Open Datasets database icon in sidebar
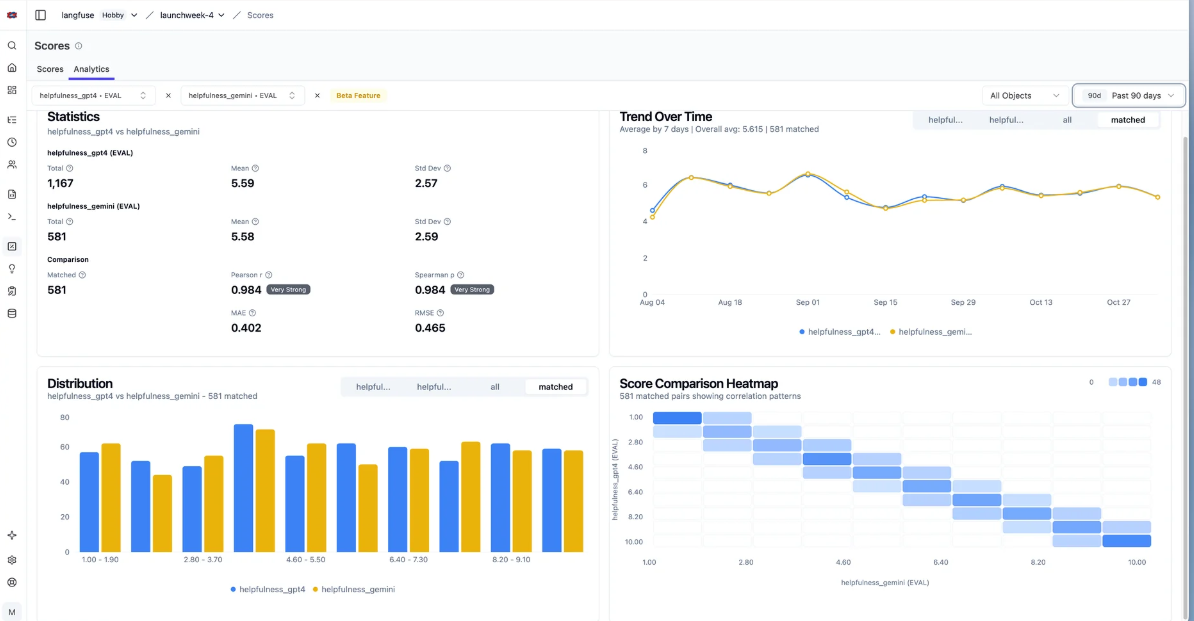This screenshot has width=1194, height=621. click(12, 314)
